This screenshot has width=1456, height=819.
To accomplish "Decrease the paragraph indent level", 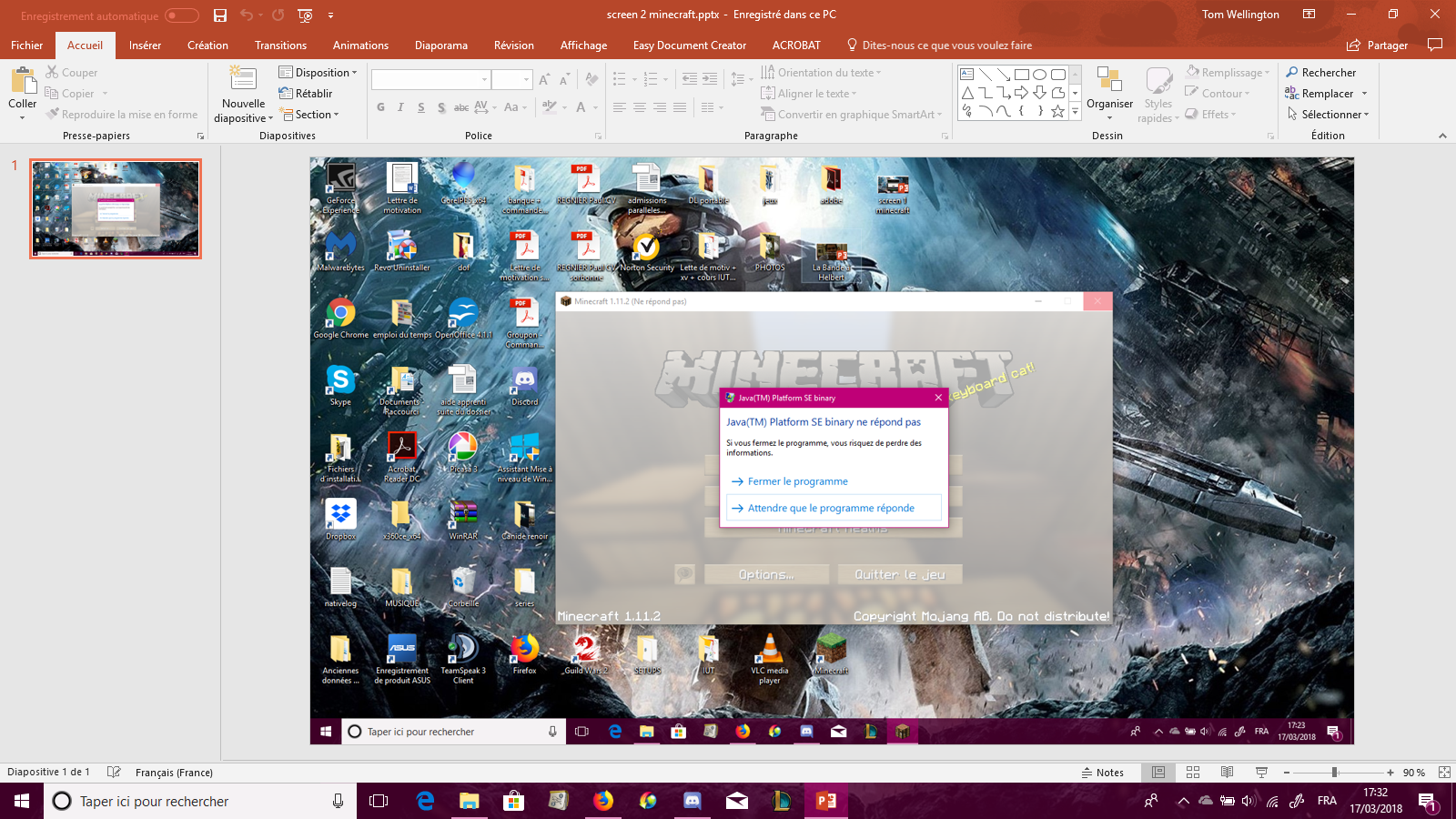I will point(690,80).
